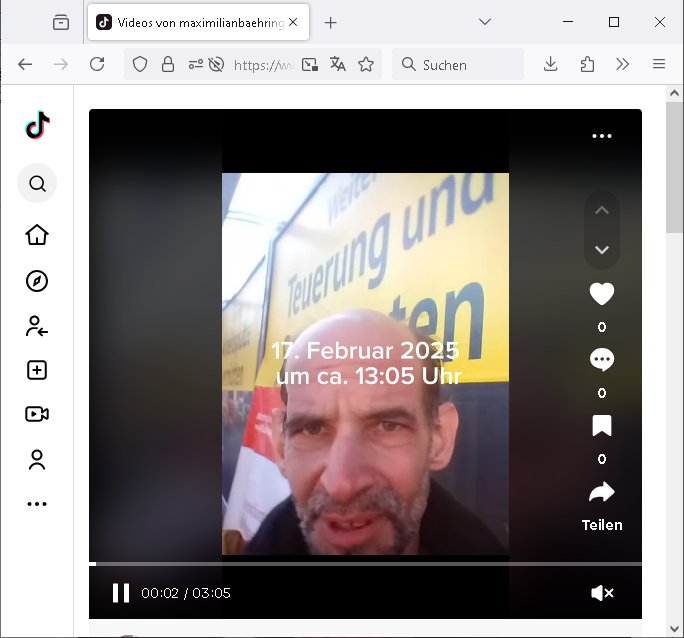Click the video progress bar
This screenshot has height=638, width=684.
coord(365,564)
